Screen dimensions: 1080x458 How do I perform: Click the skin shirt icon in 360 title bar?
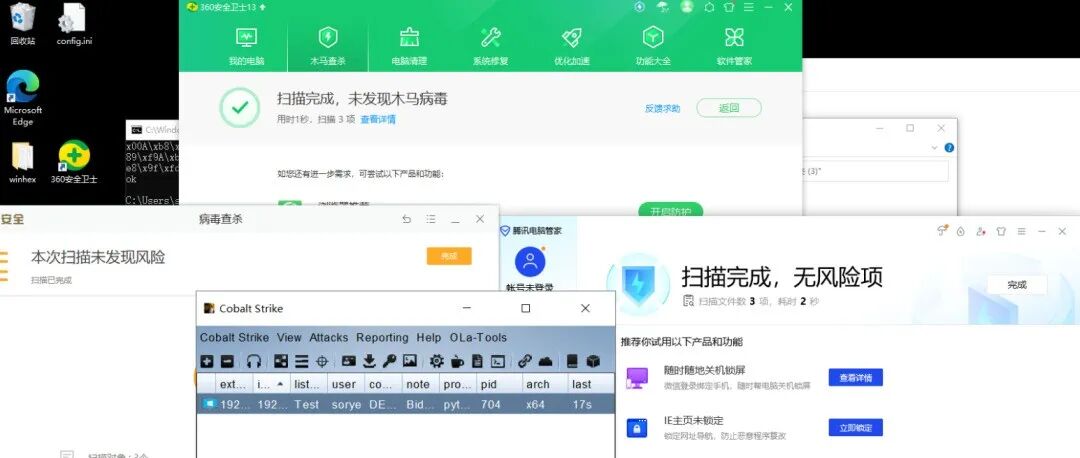point(729,7)
